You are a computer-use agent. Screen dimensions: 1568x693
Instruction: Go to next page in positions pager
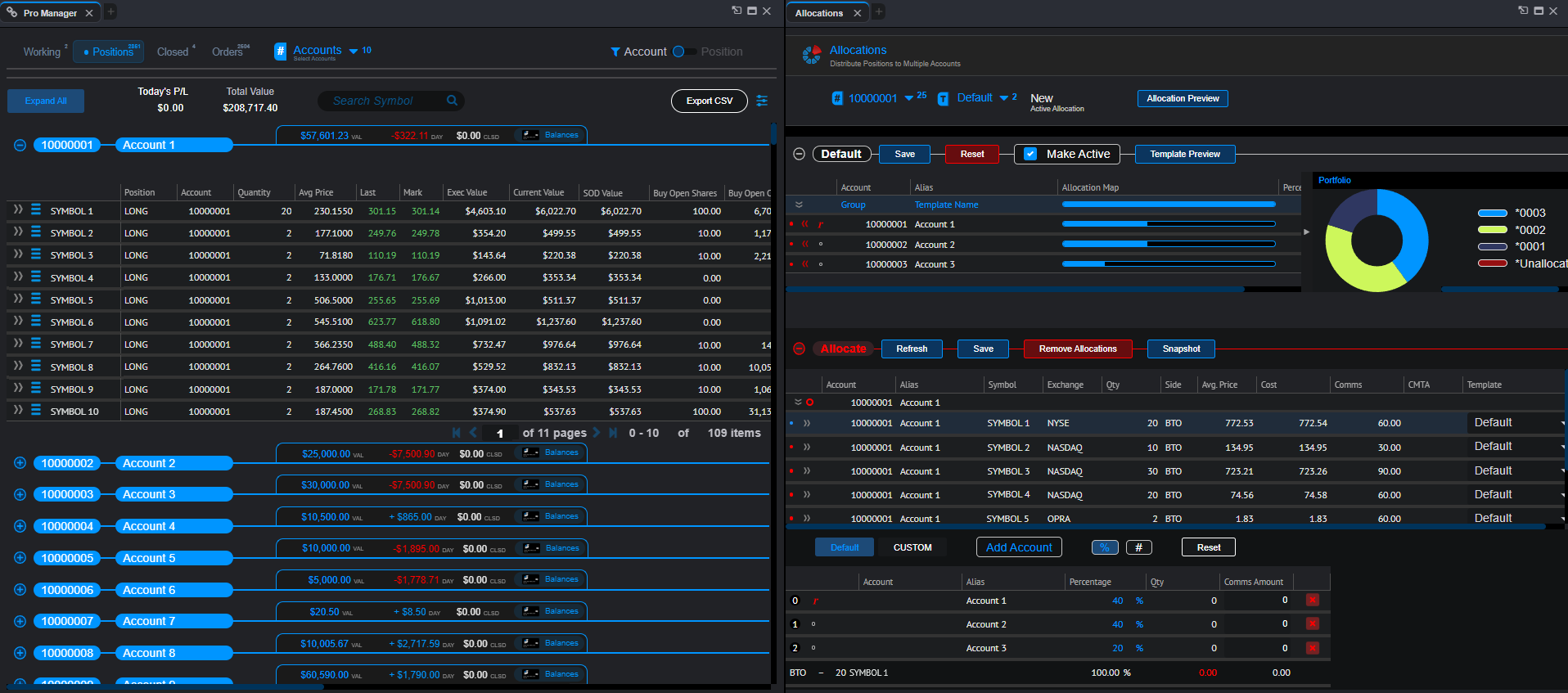point(597,433)
